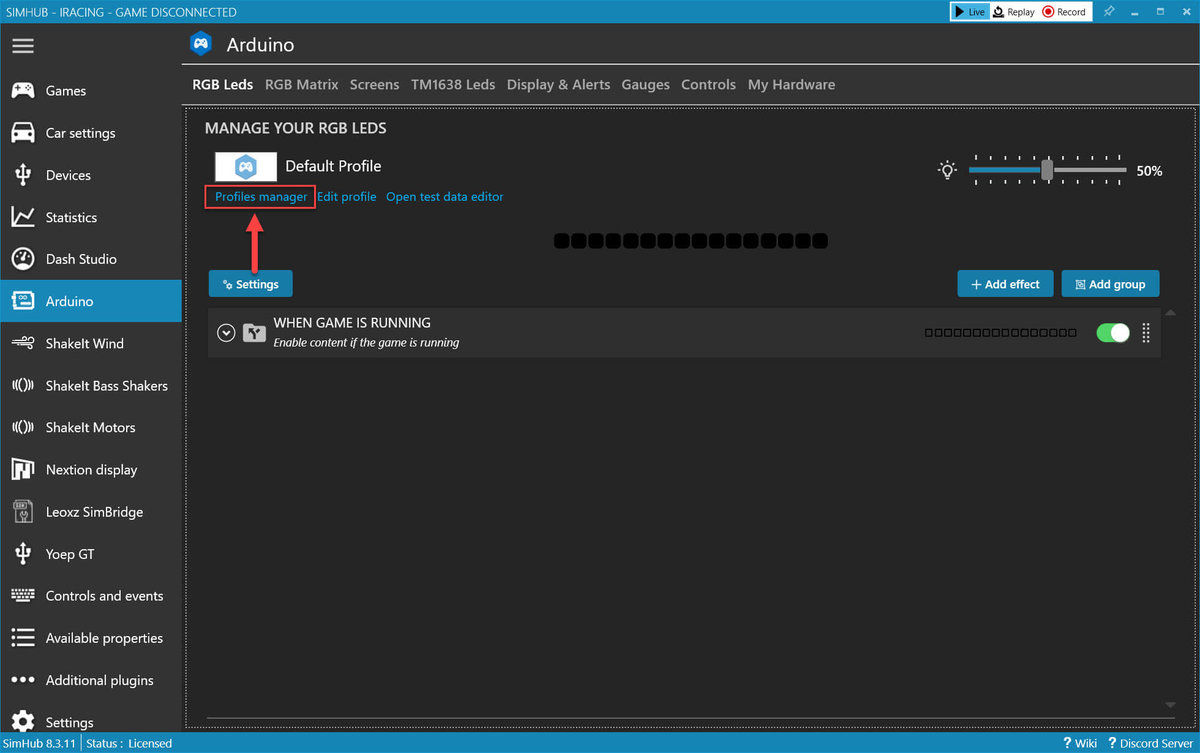Click the Devices USB icon
The width and height of the screenshot is (1200, 753).
pyautogui.click(x=23, y=175)
